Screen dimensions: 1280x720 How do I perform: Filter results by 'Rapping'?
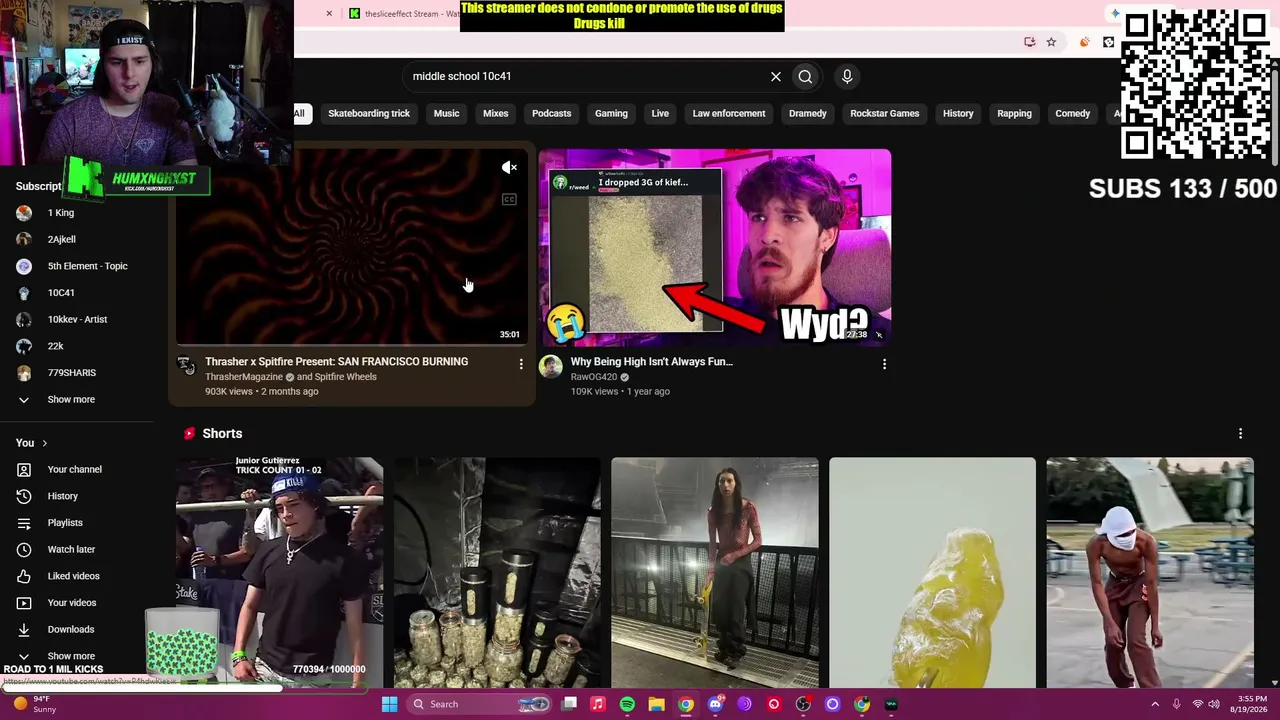(1014, 113)
